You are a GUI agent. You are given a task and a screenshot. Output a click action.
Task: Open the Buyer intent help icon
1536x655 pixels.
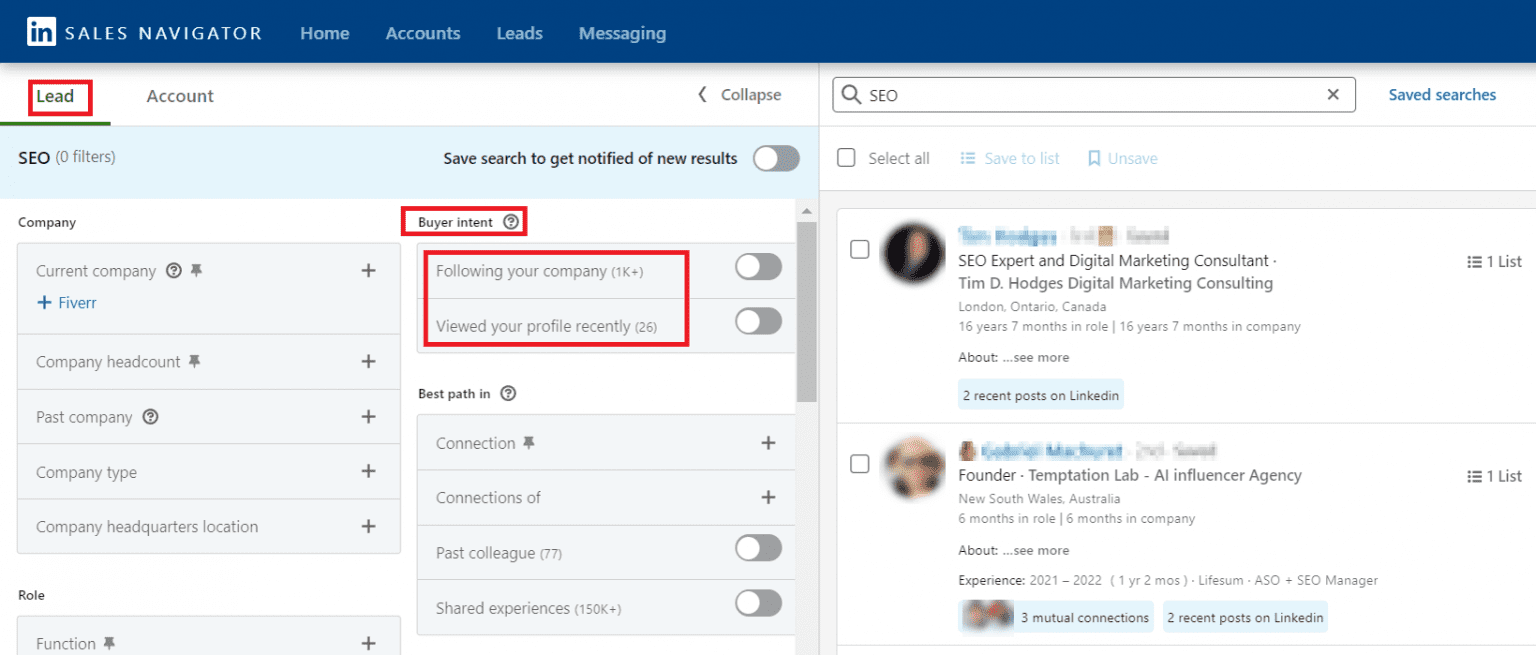pos(512,221)
